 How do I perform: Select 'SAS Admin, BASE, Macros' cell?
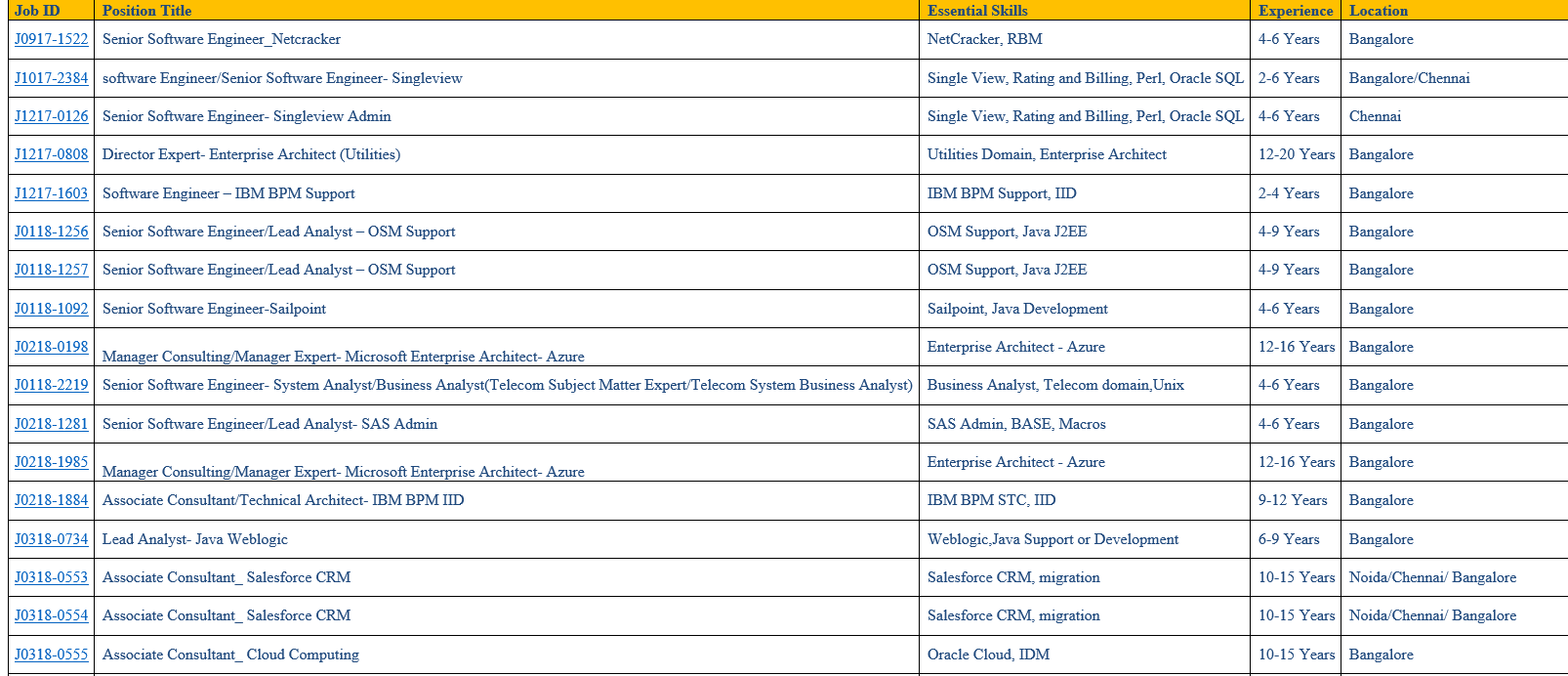1085,424
